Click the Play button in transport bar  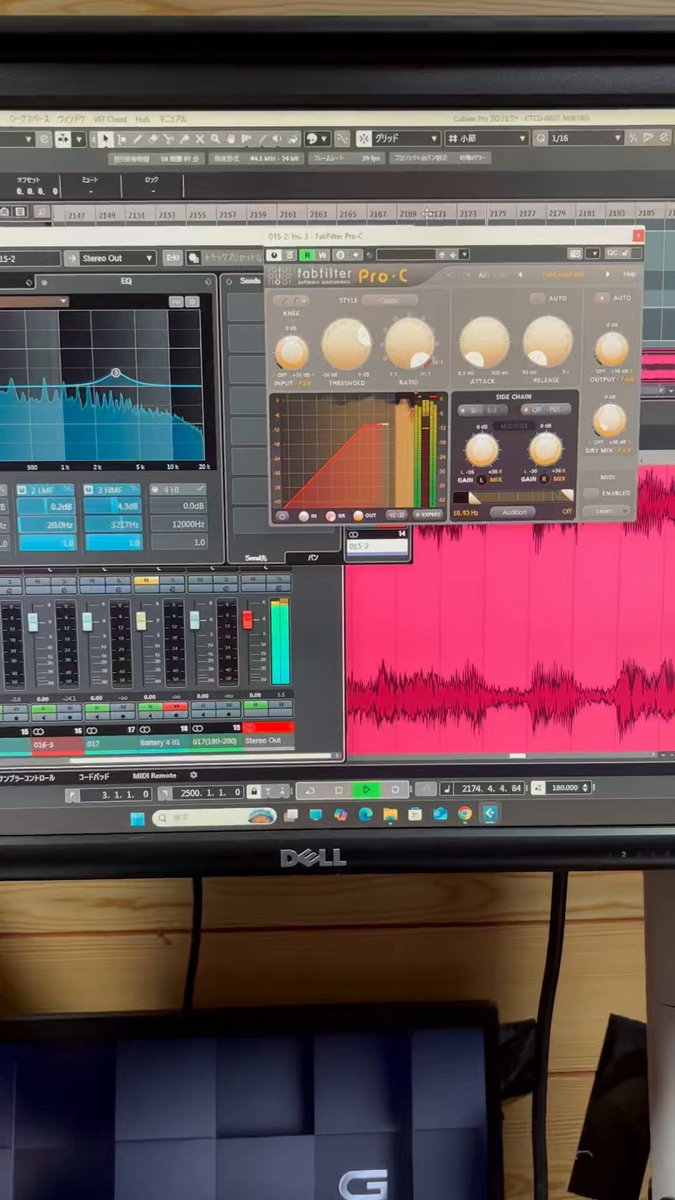click(367, 789)
